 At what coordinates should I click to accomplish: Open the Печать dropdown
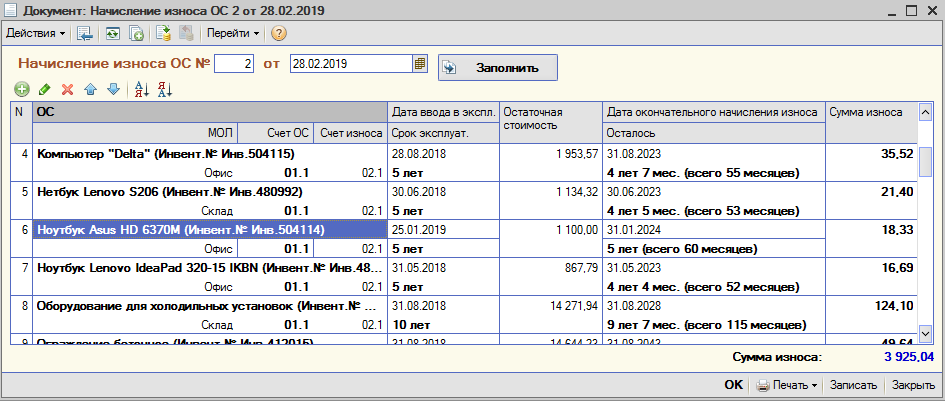[x=787, y=385]
